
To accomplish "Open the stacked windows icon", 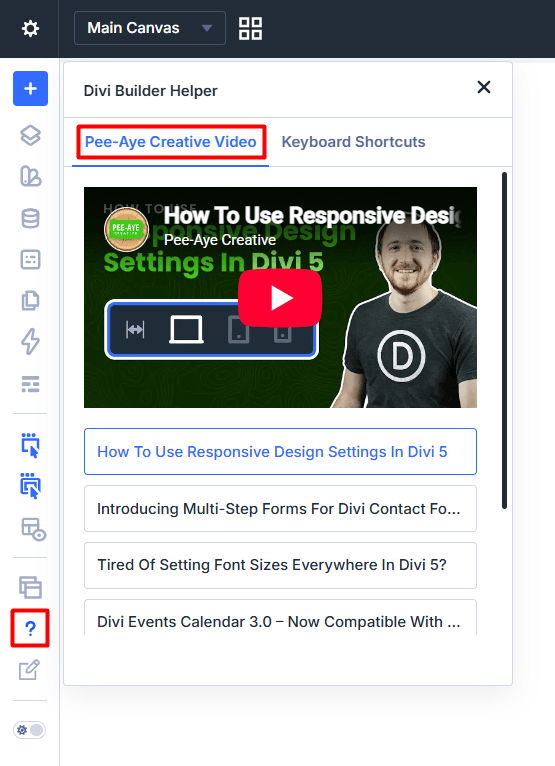I will coord(30,587).
